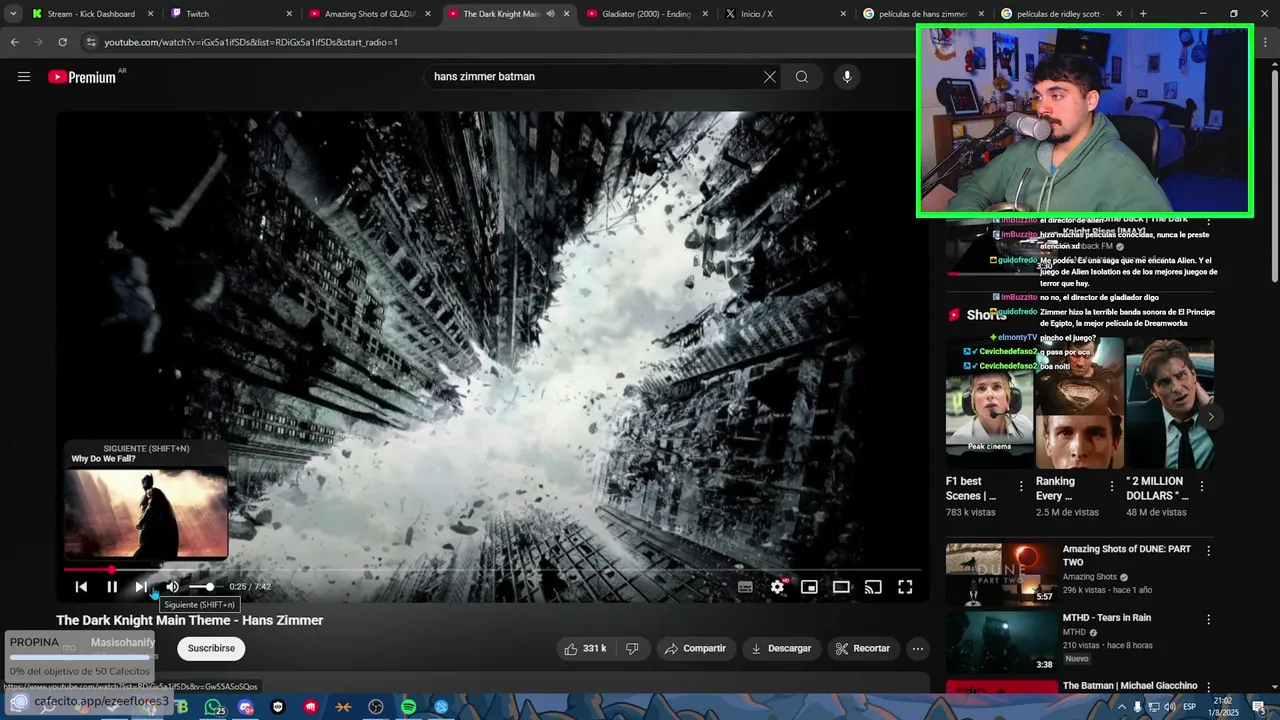Viewport: 1280px width, 720px height.
Task: Open more actions menu beside Recortar
Action: (917, 649)
